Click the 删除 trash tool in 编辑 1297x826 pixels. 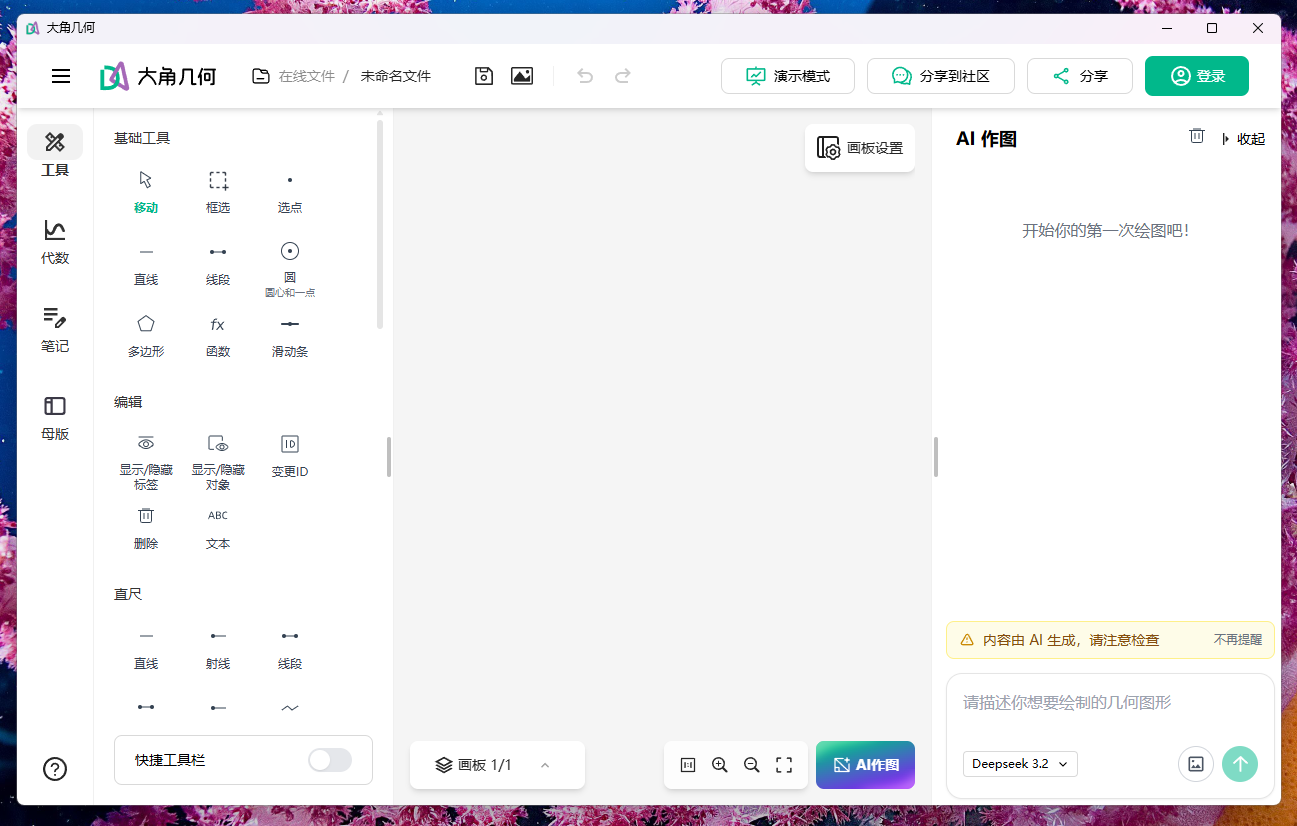tap(146, 526)
